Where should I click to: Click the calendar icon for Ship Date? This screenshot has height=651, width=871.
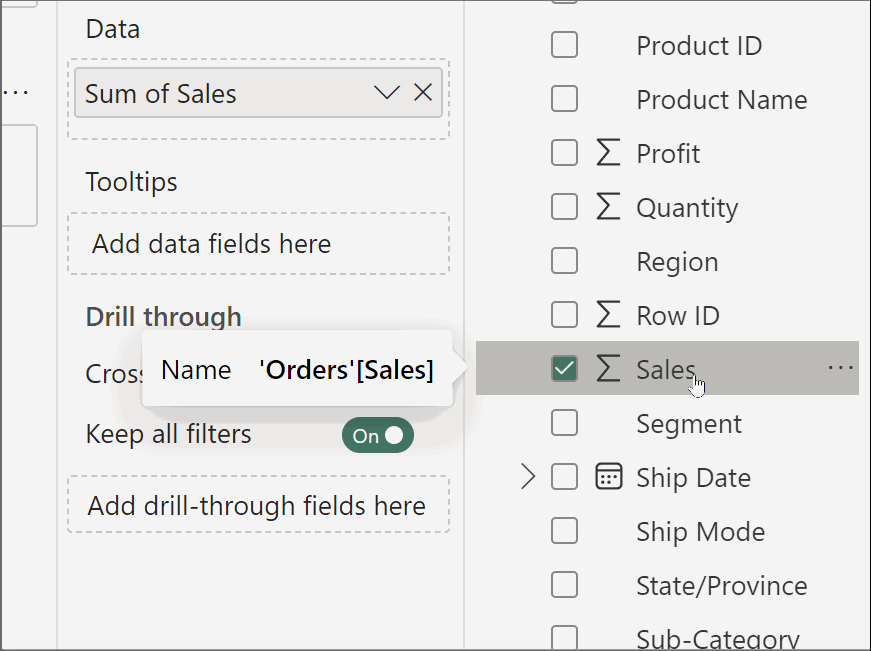[x=607, y=477]
